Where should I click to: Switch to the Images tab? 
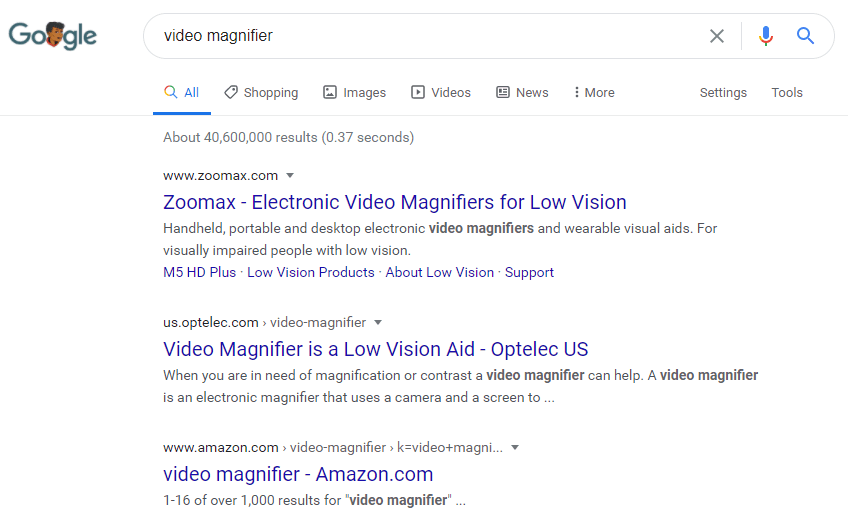click(x=355, y=92)
